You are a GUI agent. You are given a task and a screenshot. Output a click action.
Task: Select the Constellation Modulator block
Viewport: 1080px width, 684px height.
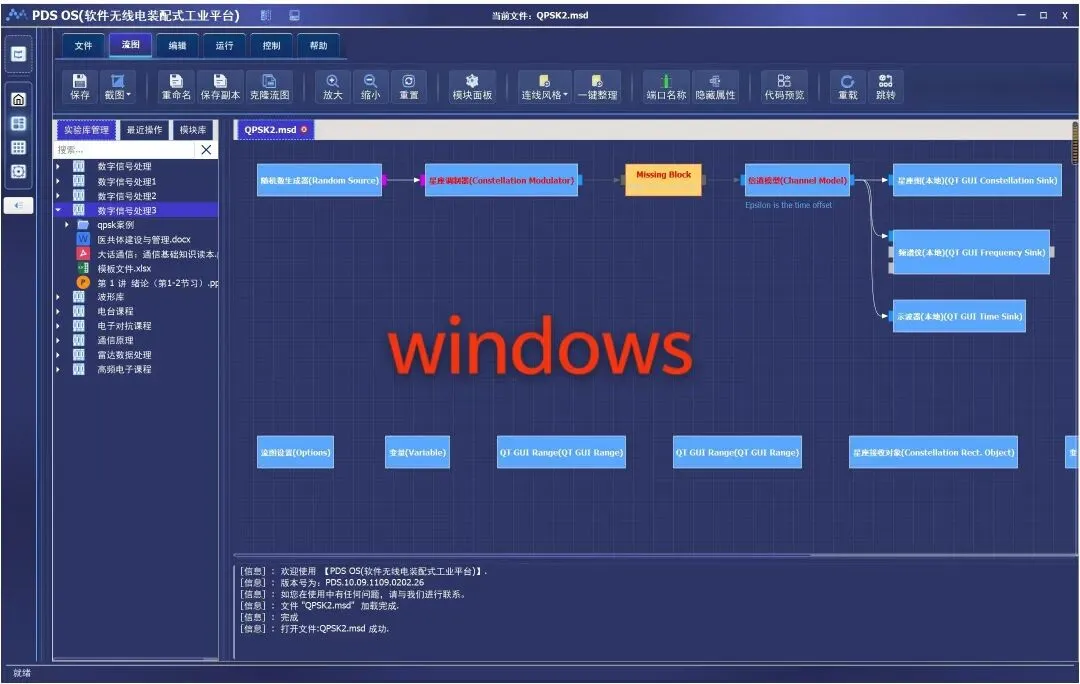[501, 180]
